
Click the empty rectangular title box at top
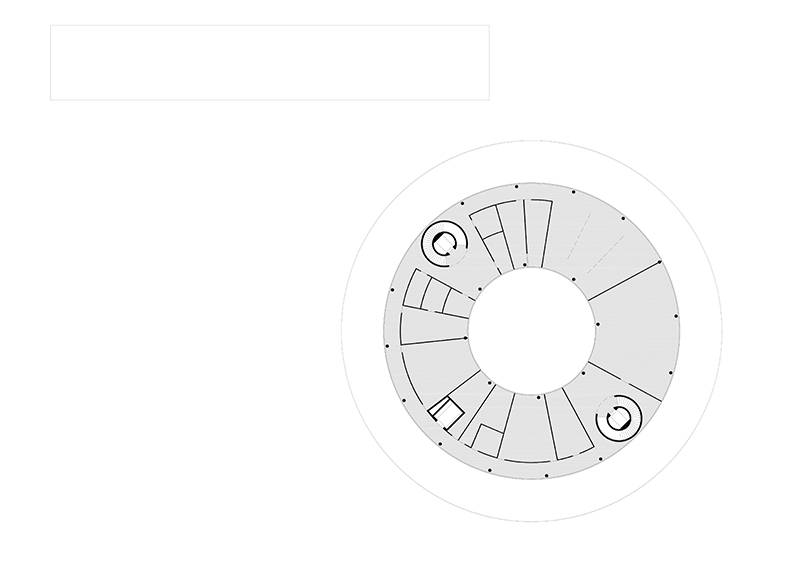click(270, 62)
